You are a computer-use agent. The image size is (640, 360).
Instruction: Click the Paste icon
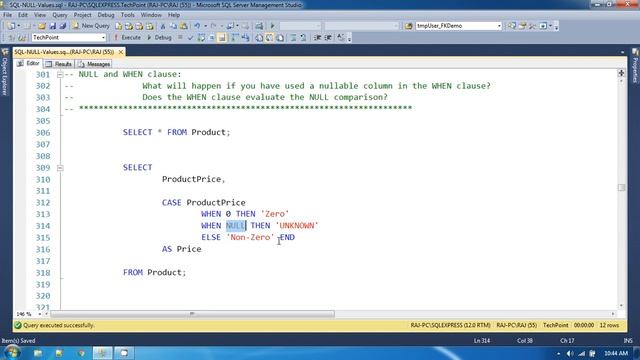(184, 26)
